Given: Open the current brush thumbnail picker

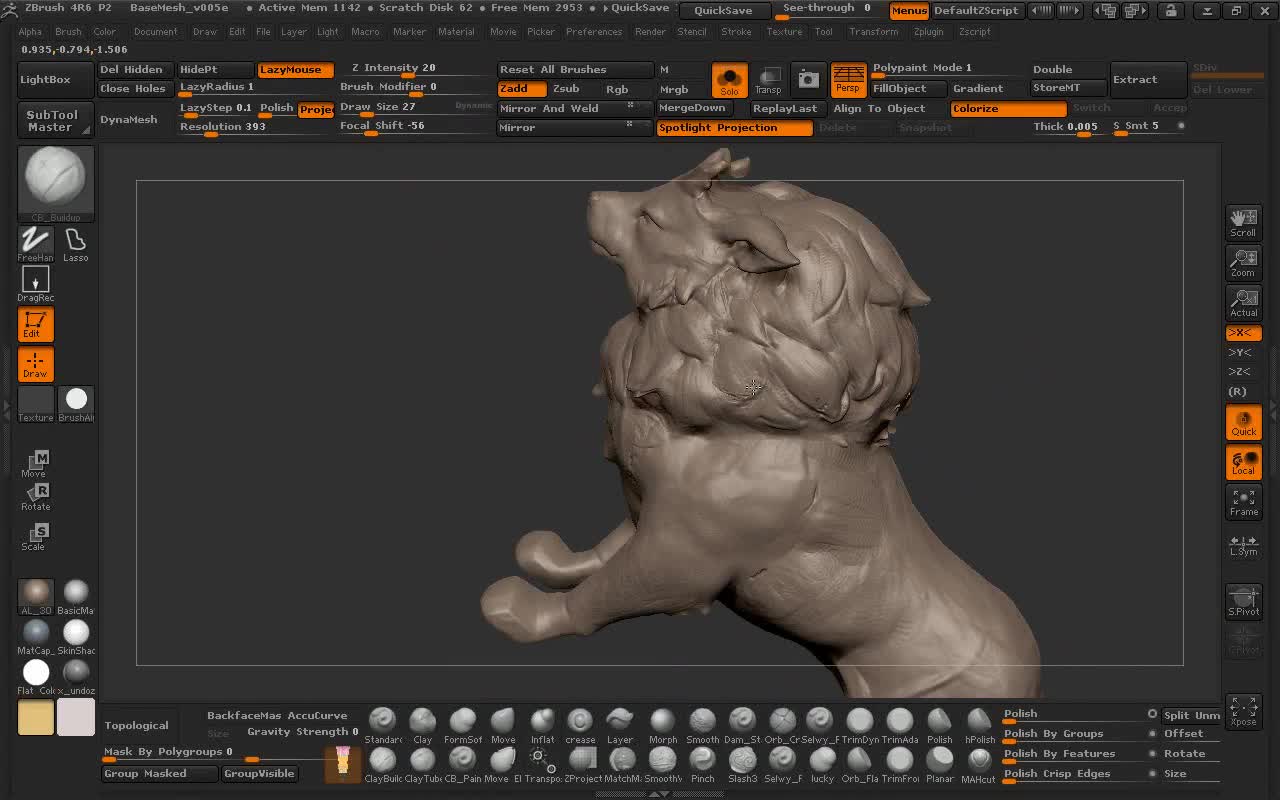Looking at the screenshot, I should click(x=56, y=184).
